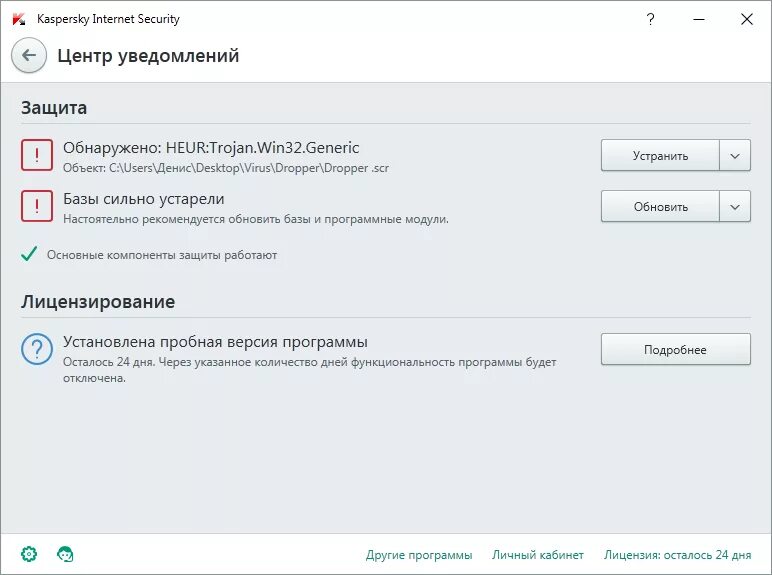Open help with the question mark icon
This screenshot has height=575, width=772.
point(650,19)
